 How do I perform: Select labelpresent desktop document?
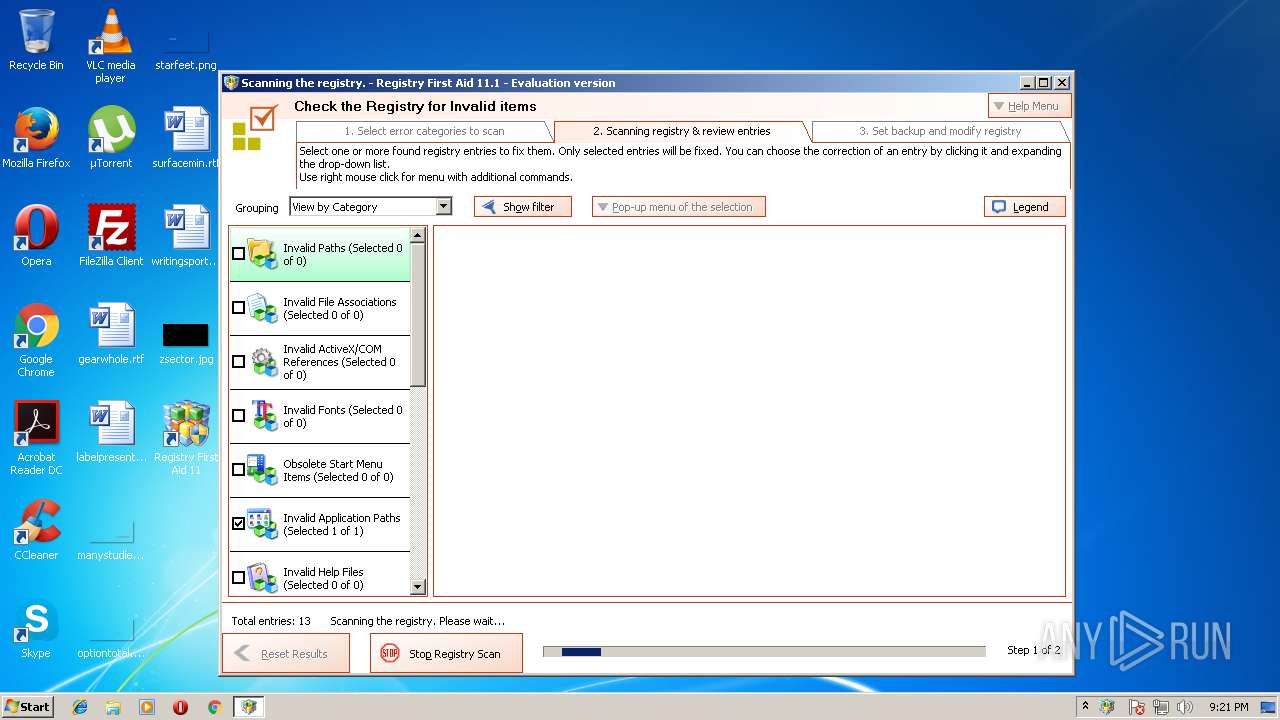click(x=110, y=432)
